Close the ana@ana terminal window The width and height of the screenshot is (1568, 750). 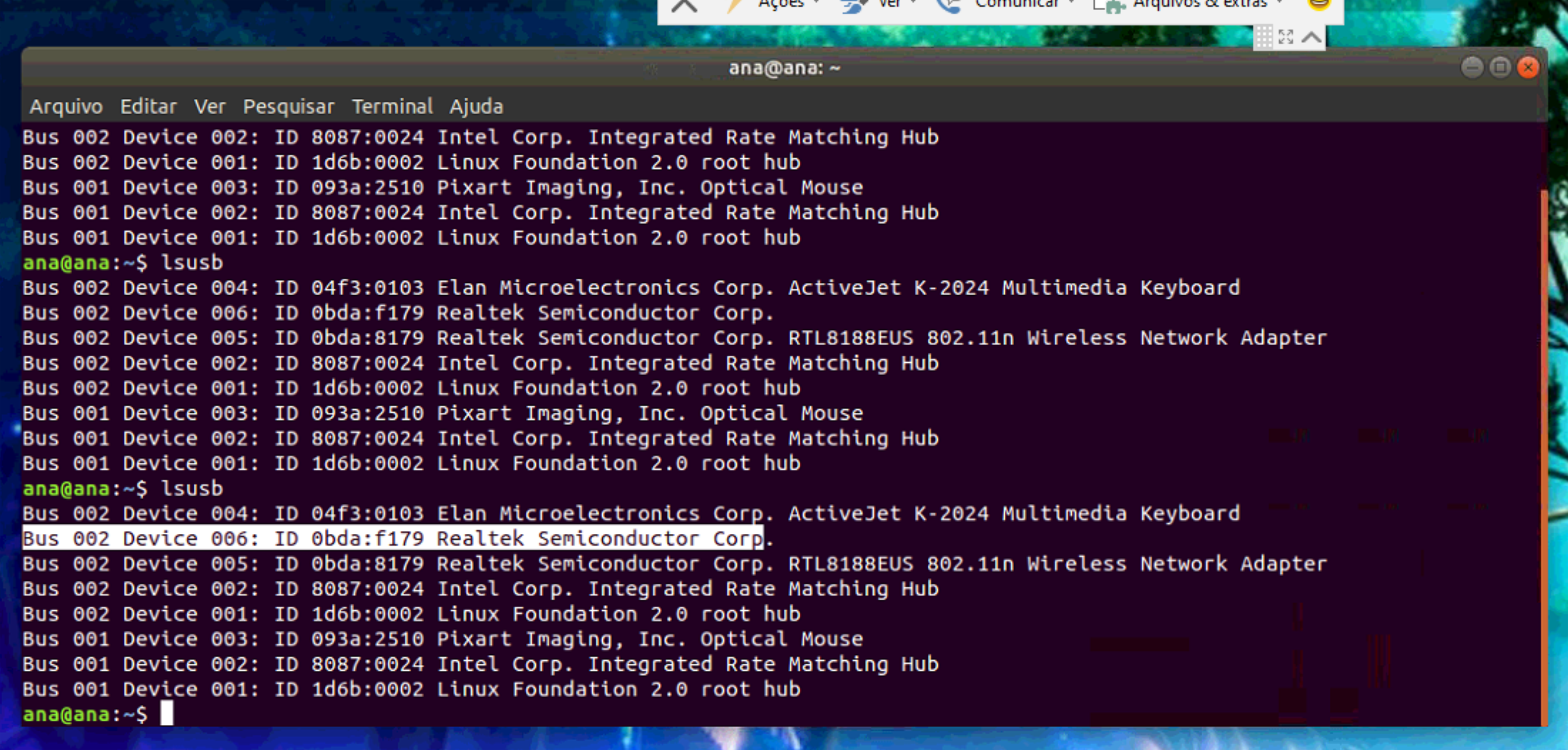tap(1528, 67)
